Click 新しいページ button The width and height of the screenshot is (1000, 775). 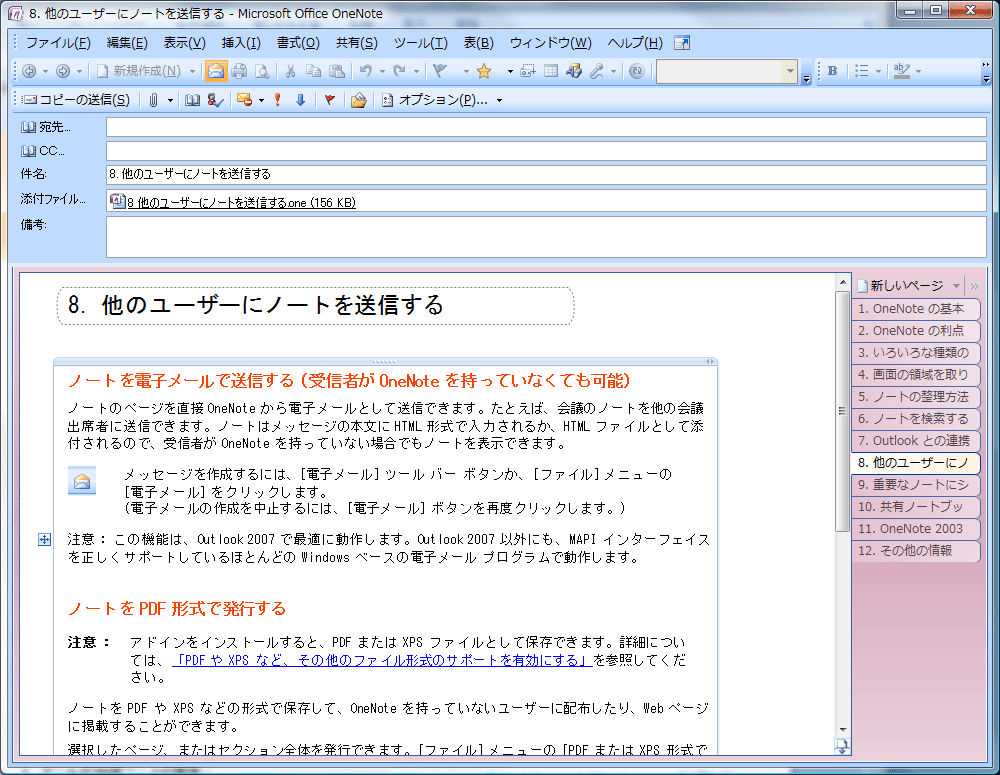[900, 286]
